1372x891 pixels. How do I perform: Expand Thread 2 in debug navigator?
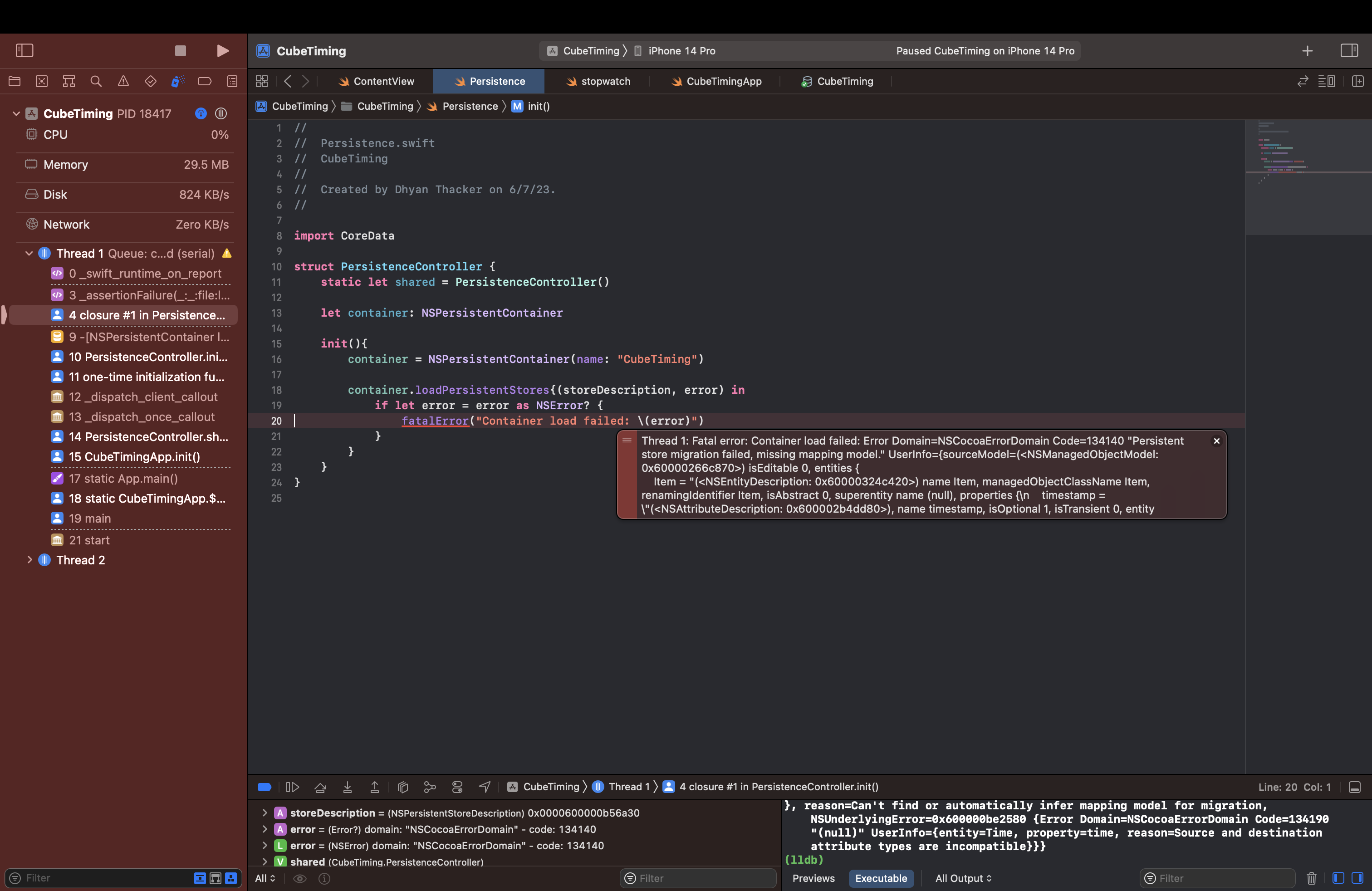(29, 560)
